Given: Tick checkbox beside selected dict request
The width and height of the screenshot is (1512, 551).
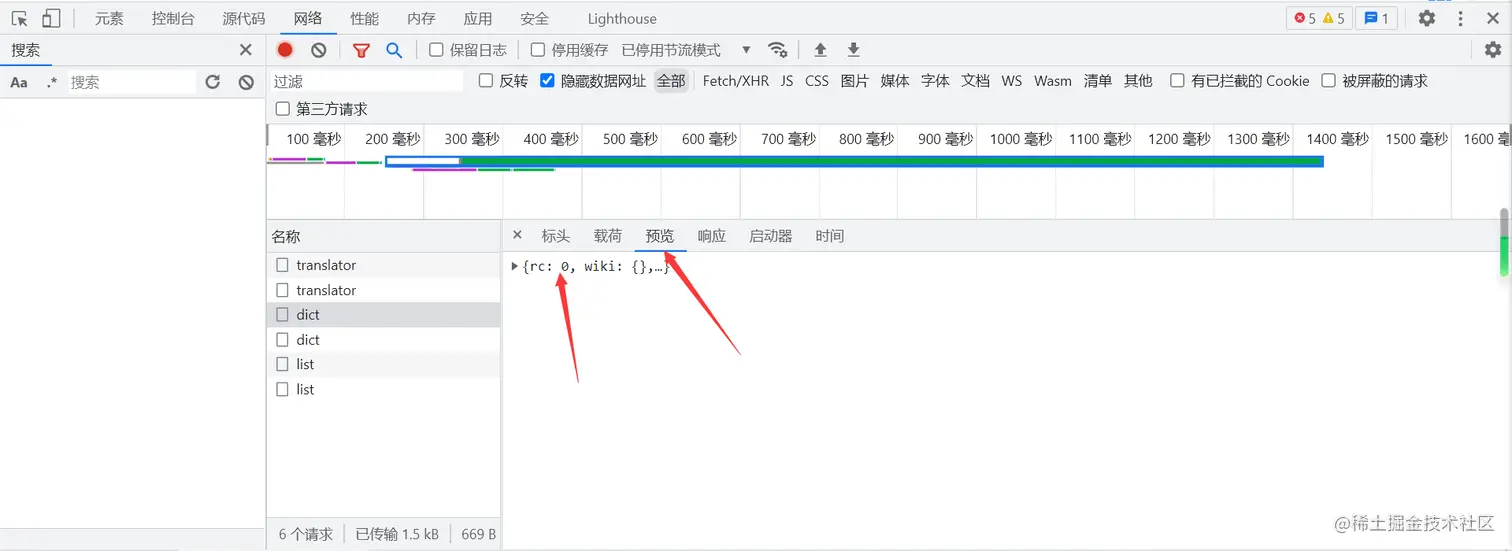Looking at the screenshot, I should 283,314.
